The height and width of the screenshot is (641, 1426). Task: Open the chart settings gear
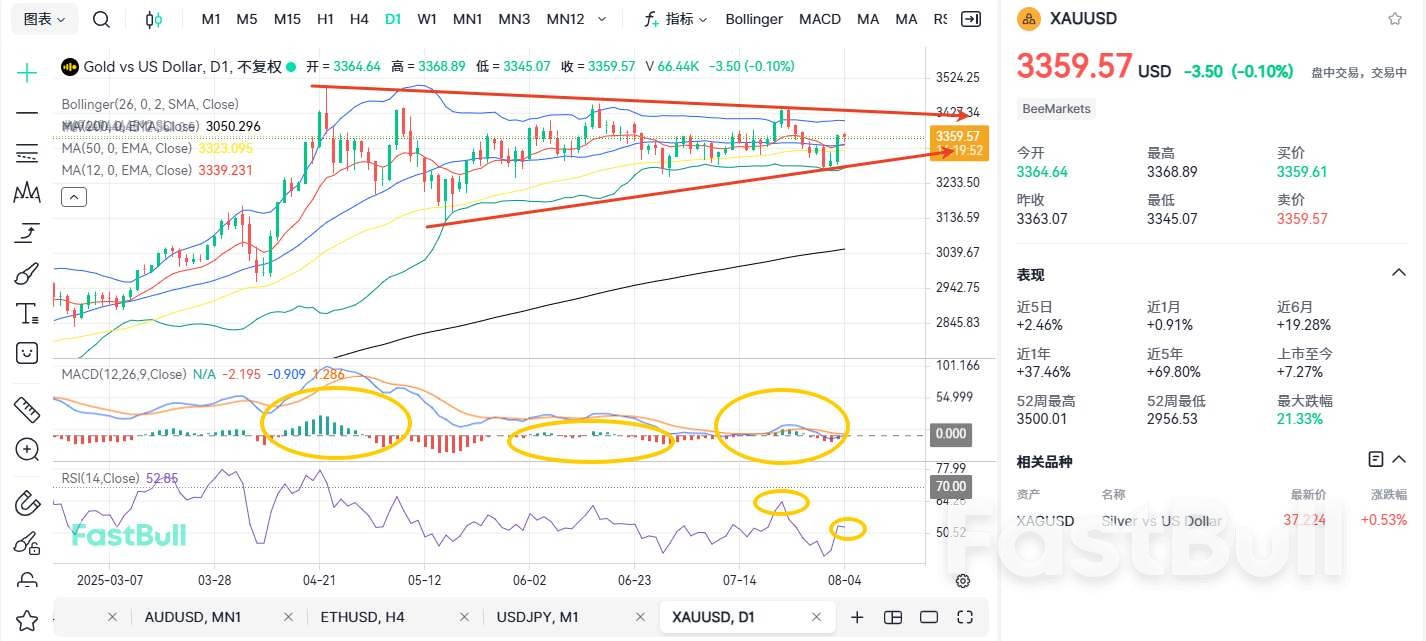point(962,580)
